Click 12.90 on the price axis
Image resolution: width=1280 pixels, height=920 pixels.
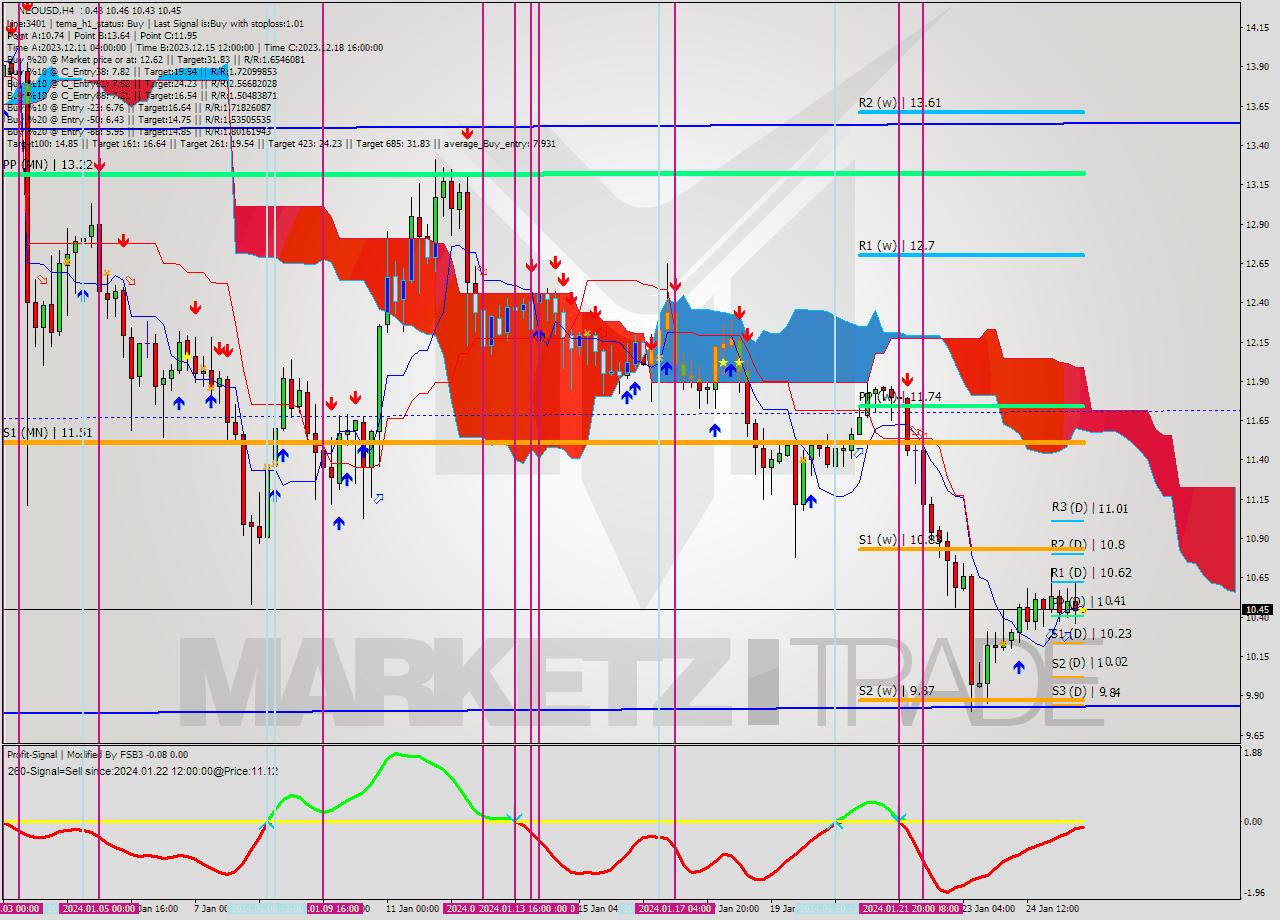1257,224
